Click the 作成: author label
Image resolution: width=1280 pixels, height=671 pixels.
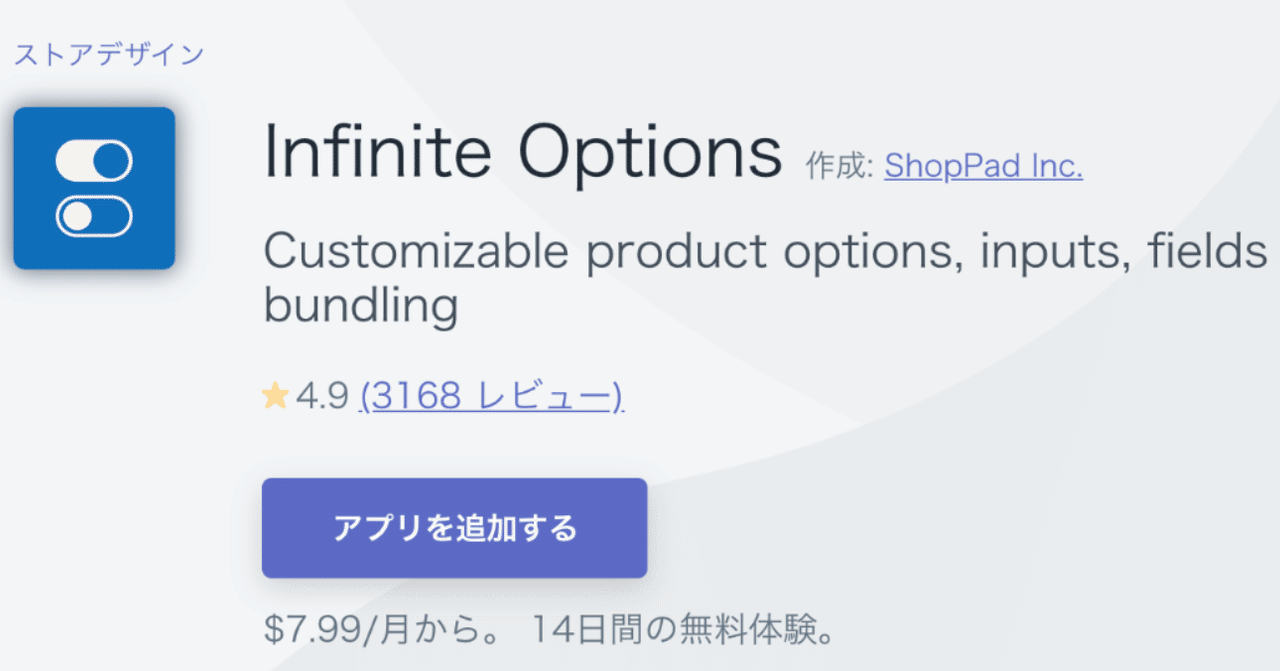tap(840, 167)
